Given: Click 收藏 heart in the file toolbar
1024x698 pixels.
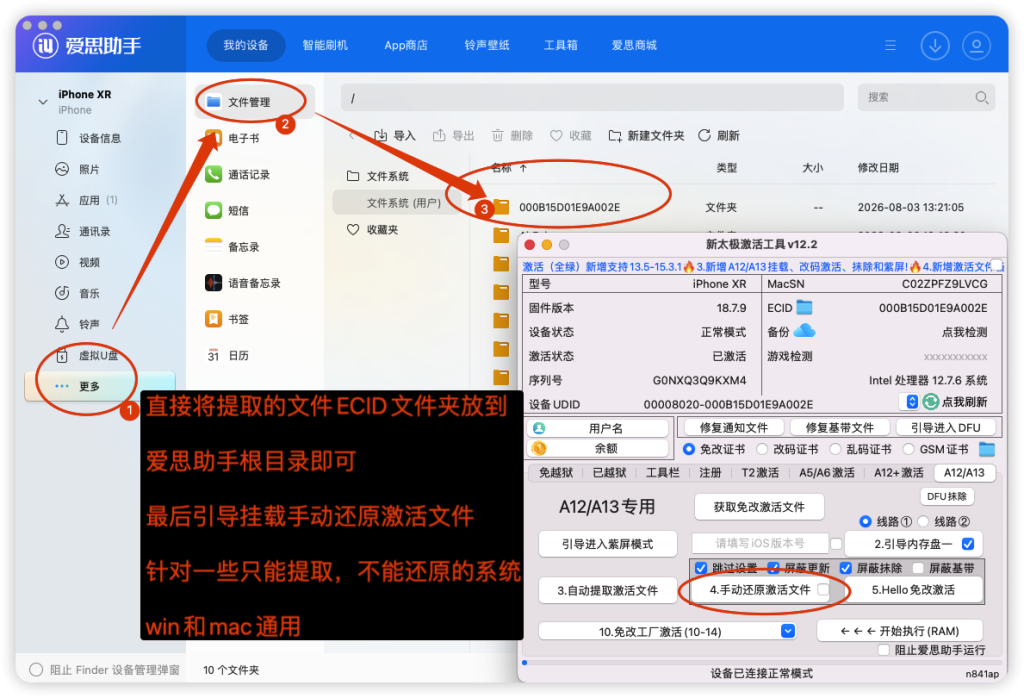Looking at the screenshot, I should (x=571, y=135).
